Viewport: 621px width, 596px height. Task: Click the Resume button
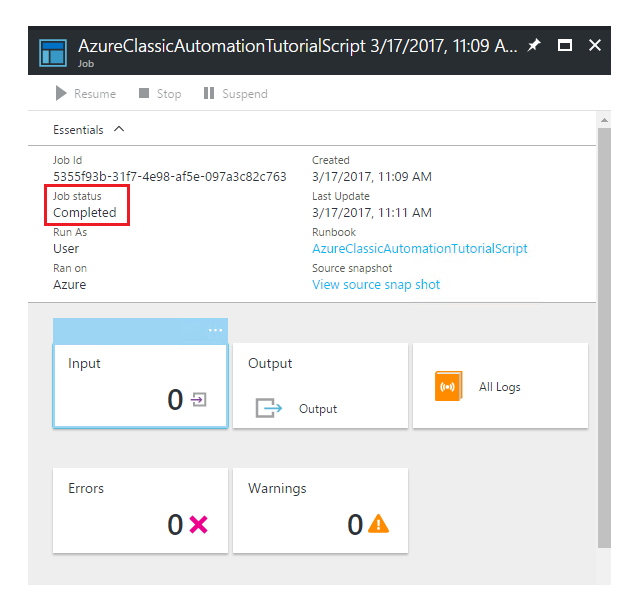click(86, 93)
